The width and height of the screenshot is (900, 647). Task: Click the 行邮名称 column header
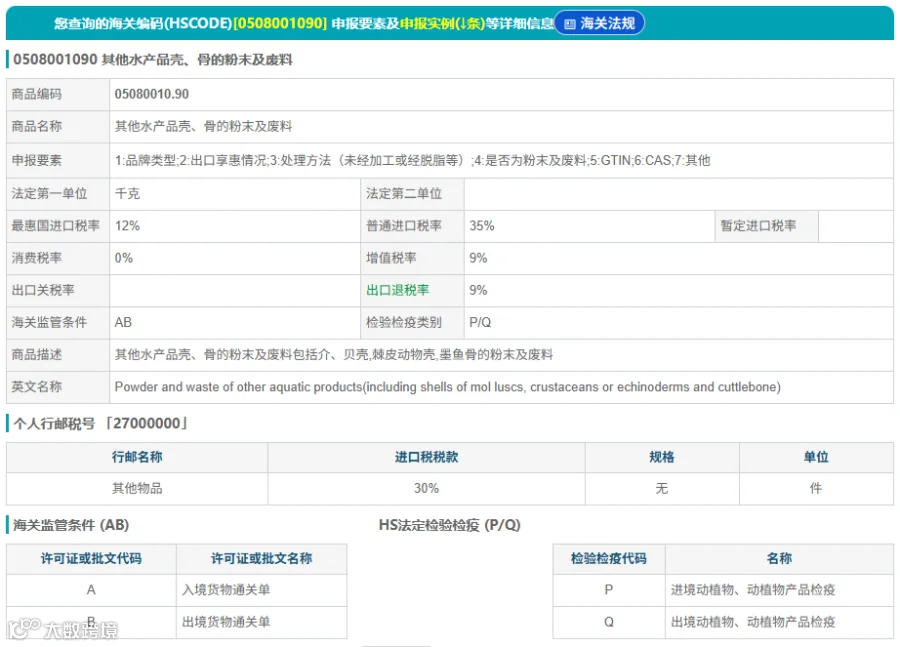tap(137, 457)
